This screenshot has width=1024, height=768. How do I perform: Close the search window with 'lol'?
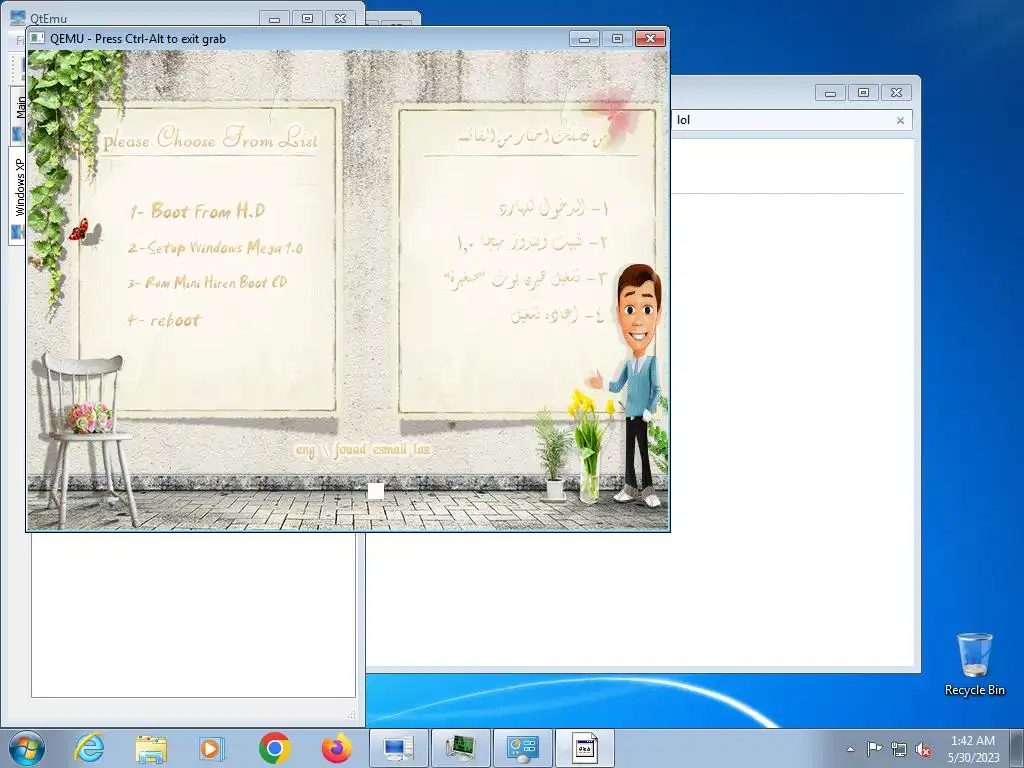pyautogui.click(x=896, y=93)
